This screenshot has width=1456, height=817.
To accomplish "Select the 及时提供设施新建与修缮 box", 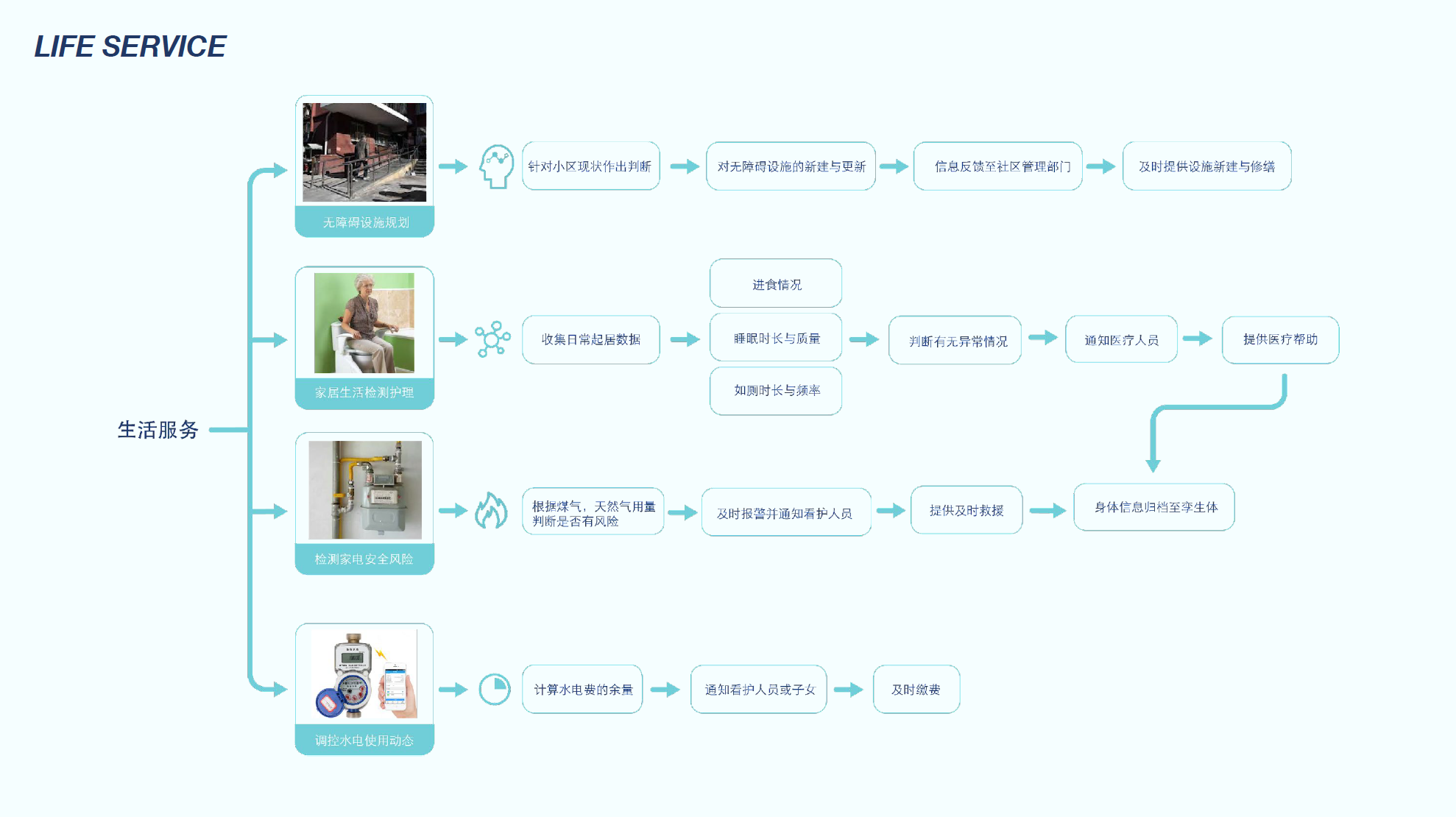I will tap(1207, 166).
